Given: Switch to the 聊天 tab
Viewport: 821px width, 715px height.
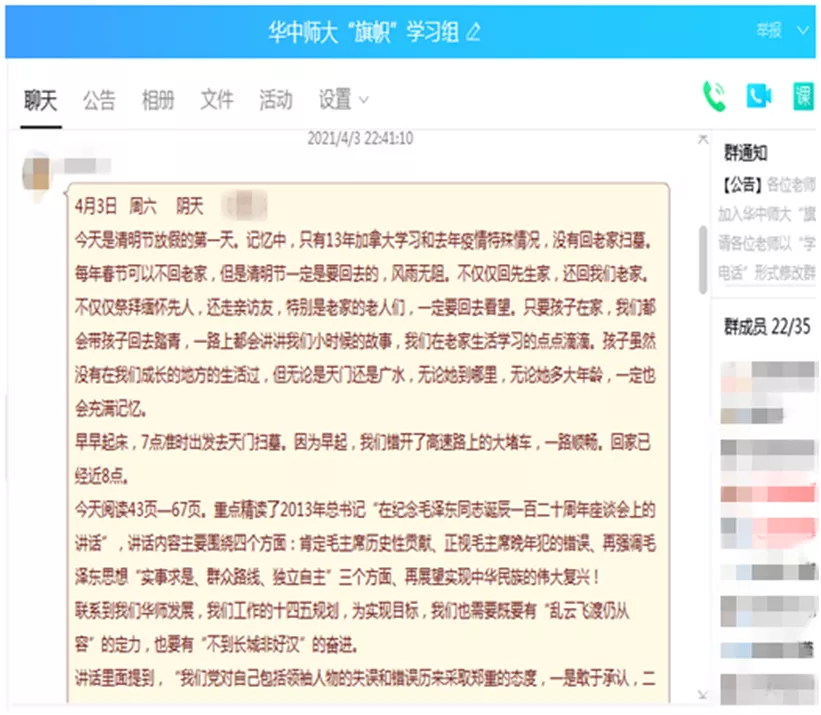Looking at the screenshot, I should point(41,100).
